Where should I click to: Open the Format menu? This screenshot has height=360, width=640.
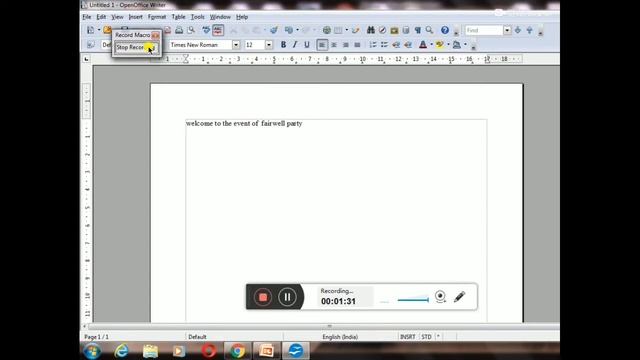[x=157, y=17]
